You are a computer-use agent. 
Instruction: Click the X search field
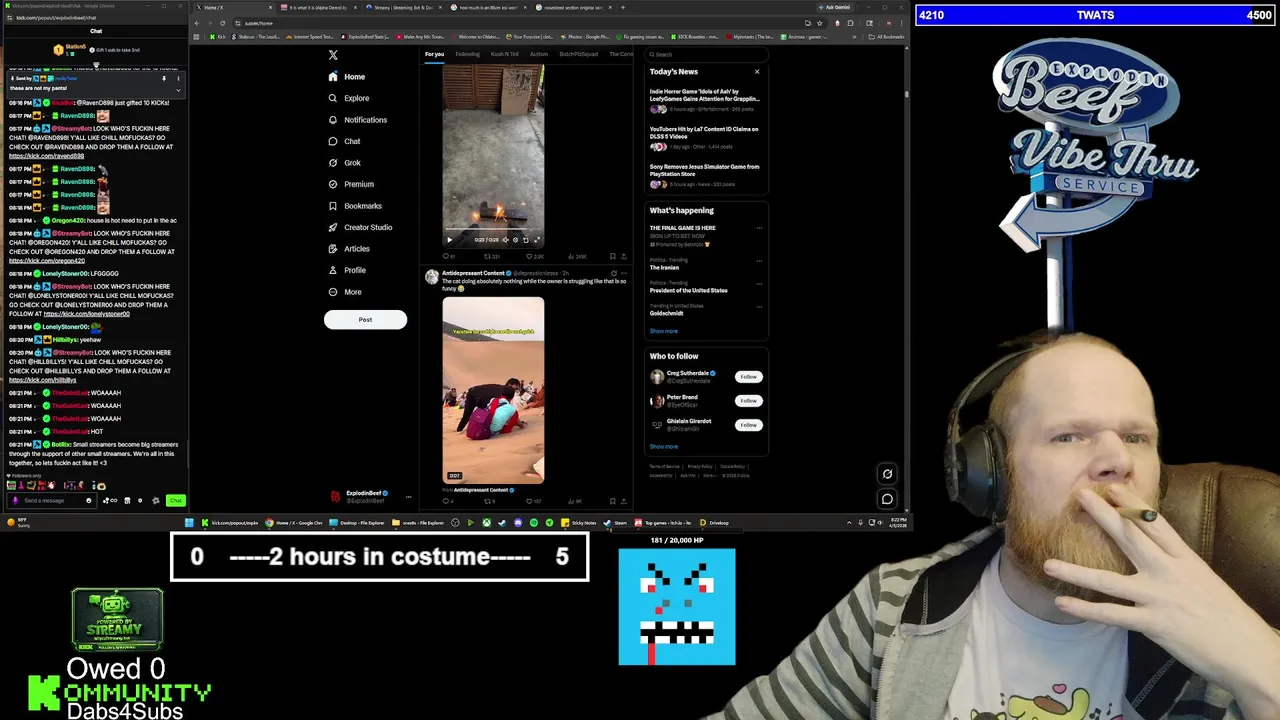point(706,54)
